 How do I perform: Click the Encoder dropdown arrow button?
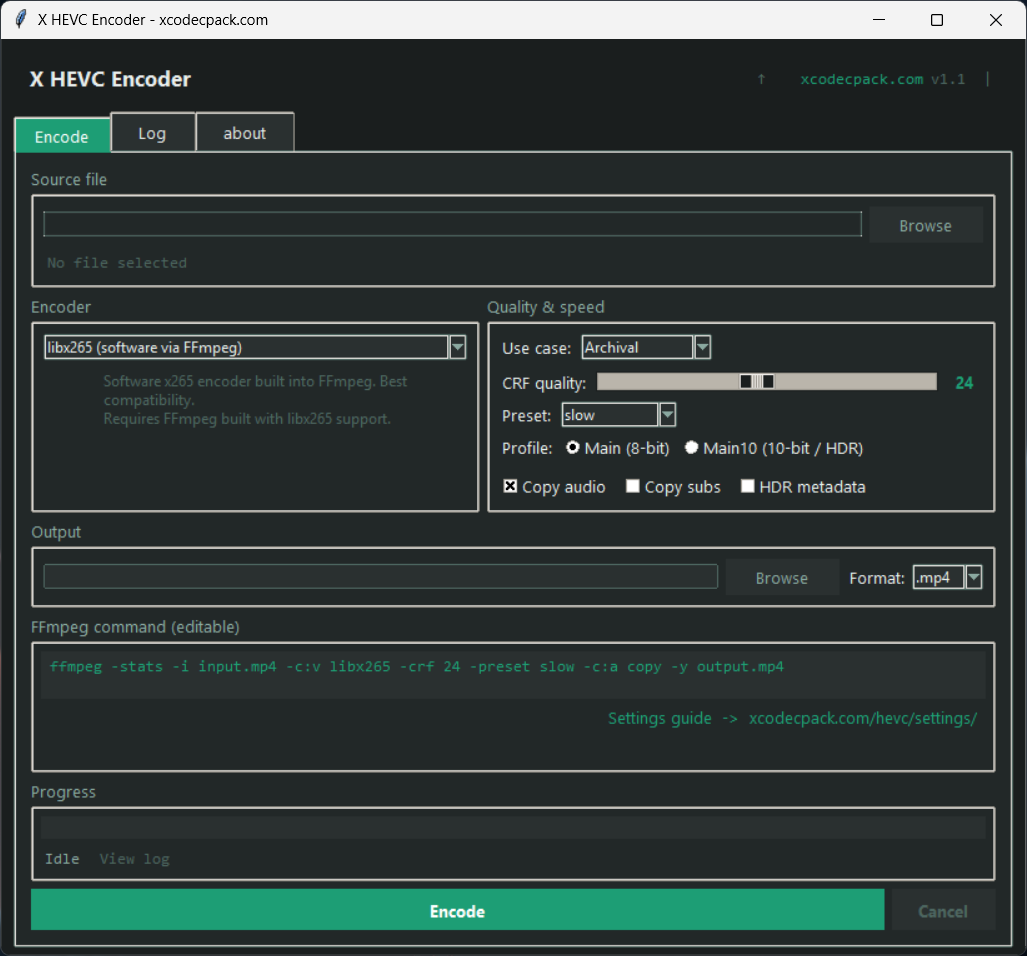tap(458, 347)
